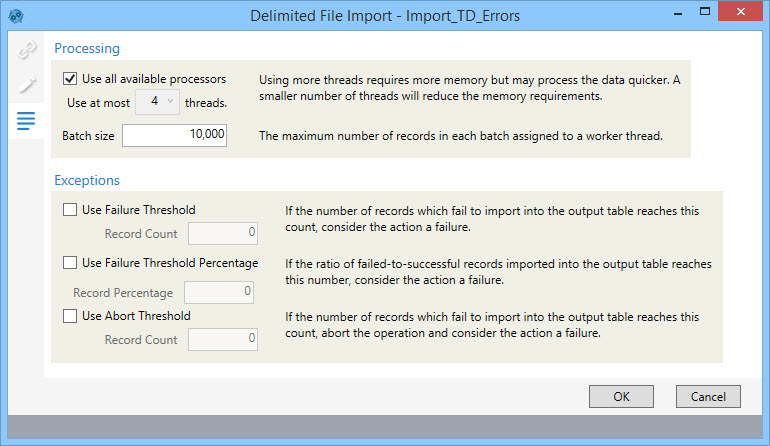
Task: Click the Batch size input field
Action: click(174, 135)
